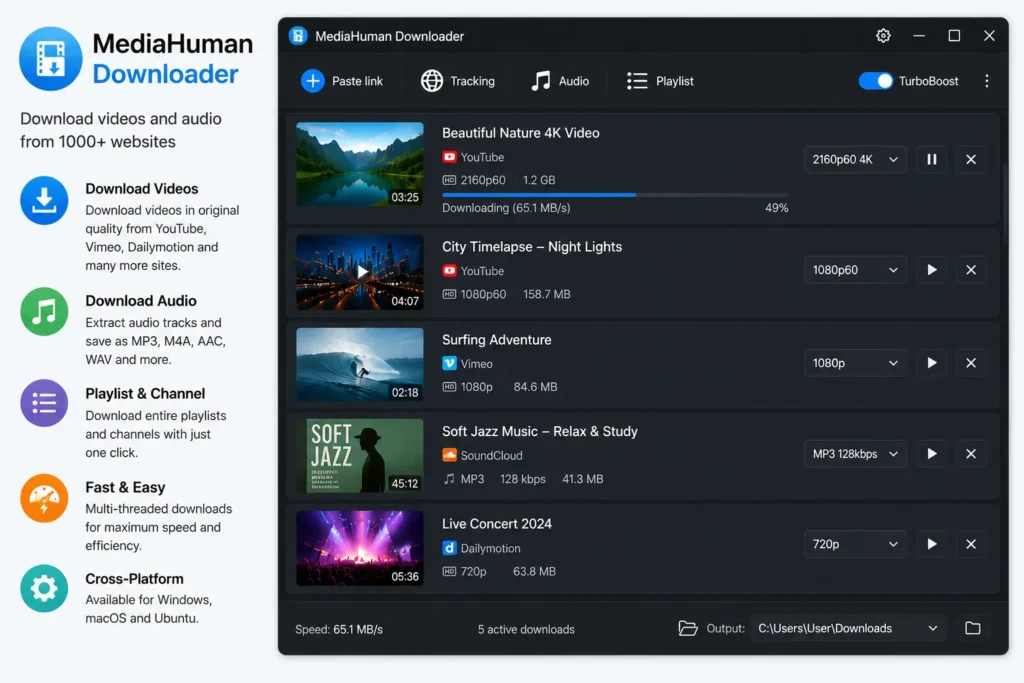Remove Beautiful Nature 4K Video from list
The image size is (1024, 683).
(x=971, y=159)
